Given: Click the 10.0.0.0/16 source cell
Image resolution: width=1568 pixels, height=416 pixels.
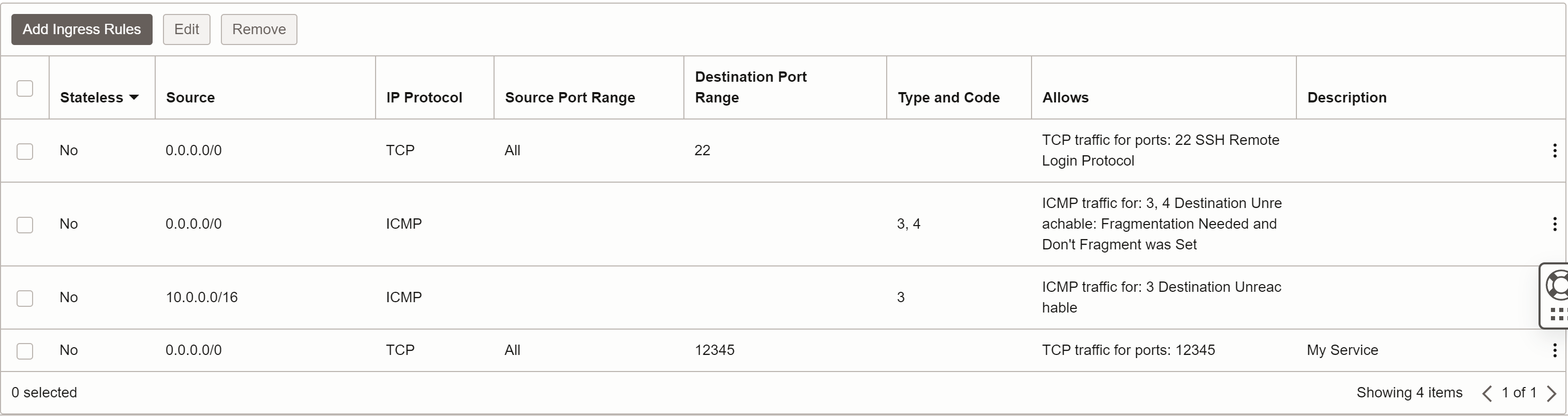Looking at the screenshot, I should pyautogui.click(x=201, y=297).
